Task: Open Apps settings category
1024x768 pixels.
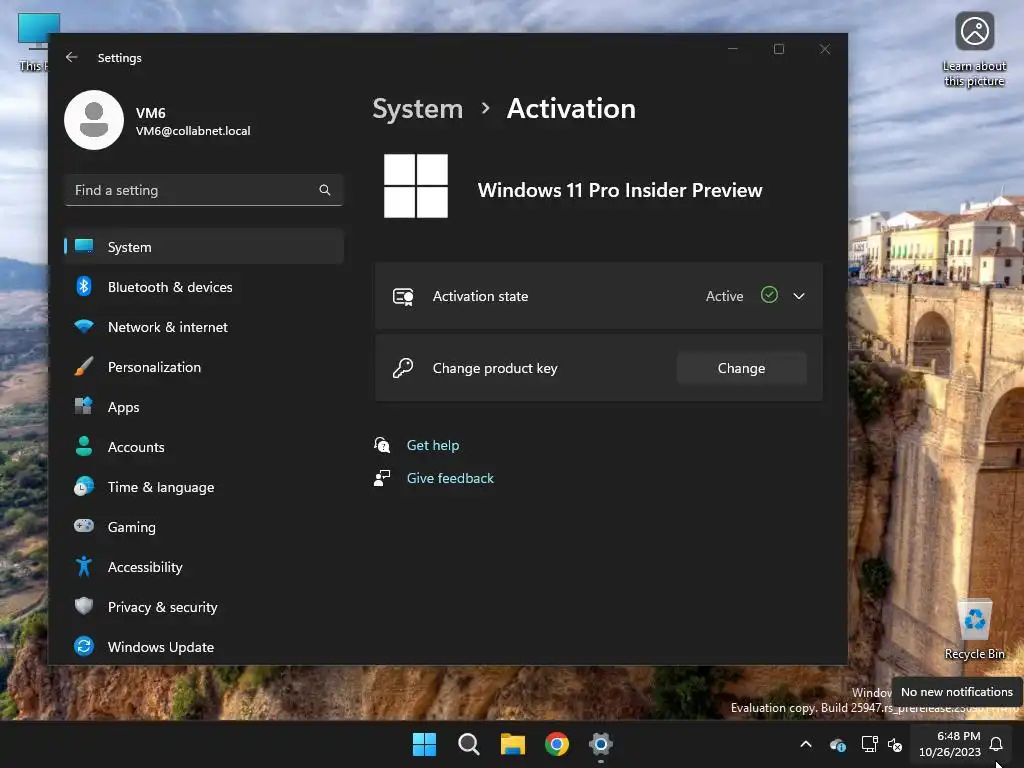Action: click(x=204, y=407)
